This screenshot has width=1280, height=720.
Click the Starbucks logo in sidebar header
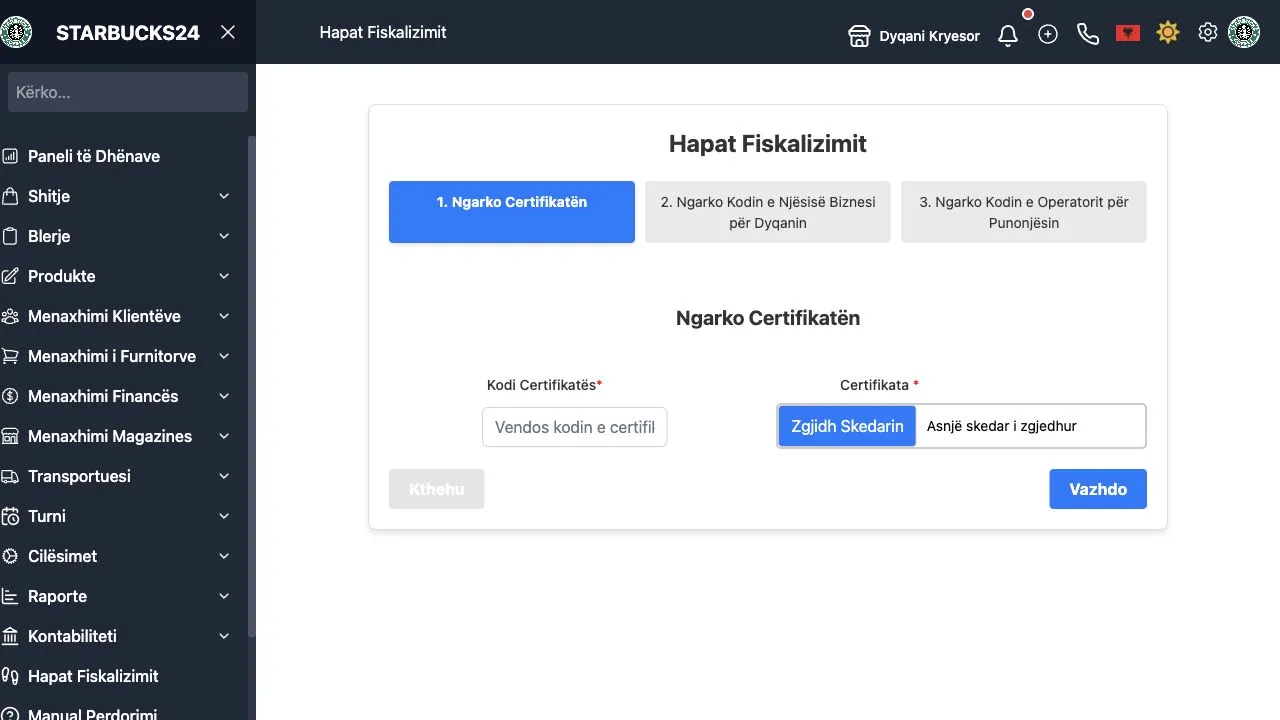click(16, 32)
